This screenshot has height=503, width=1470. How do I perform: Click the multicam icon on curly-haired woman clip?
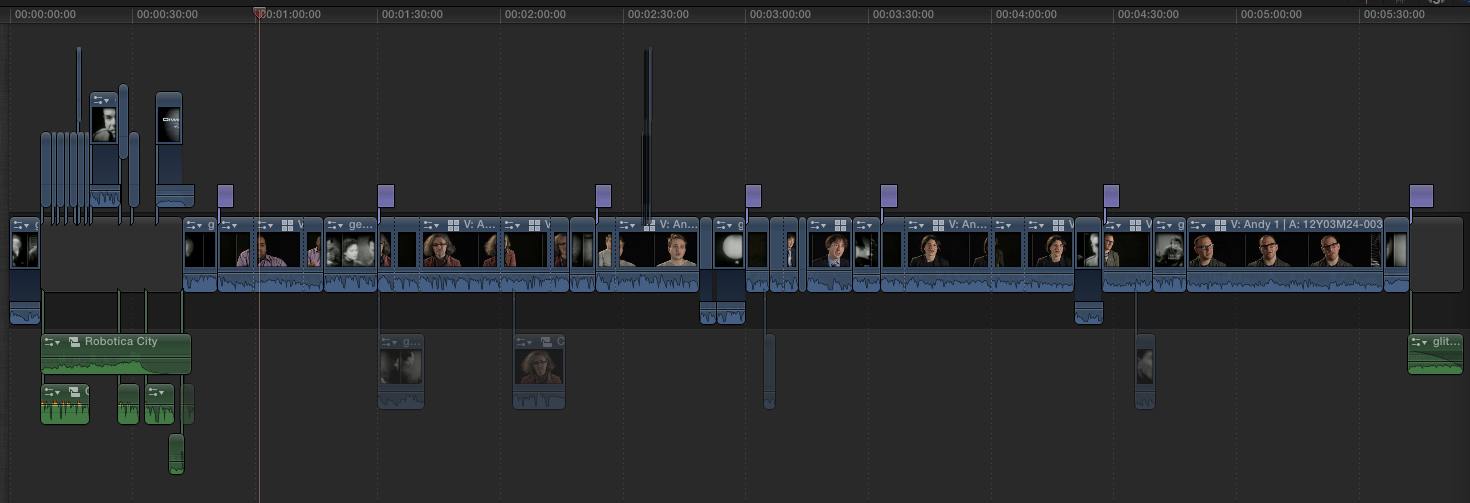(453, 225)
